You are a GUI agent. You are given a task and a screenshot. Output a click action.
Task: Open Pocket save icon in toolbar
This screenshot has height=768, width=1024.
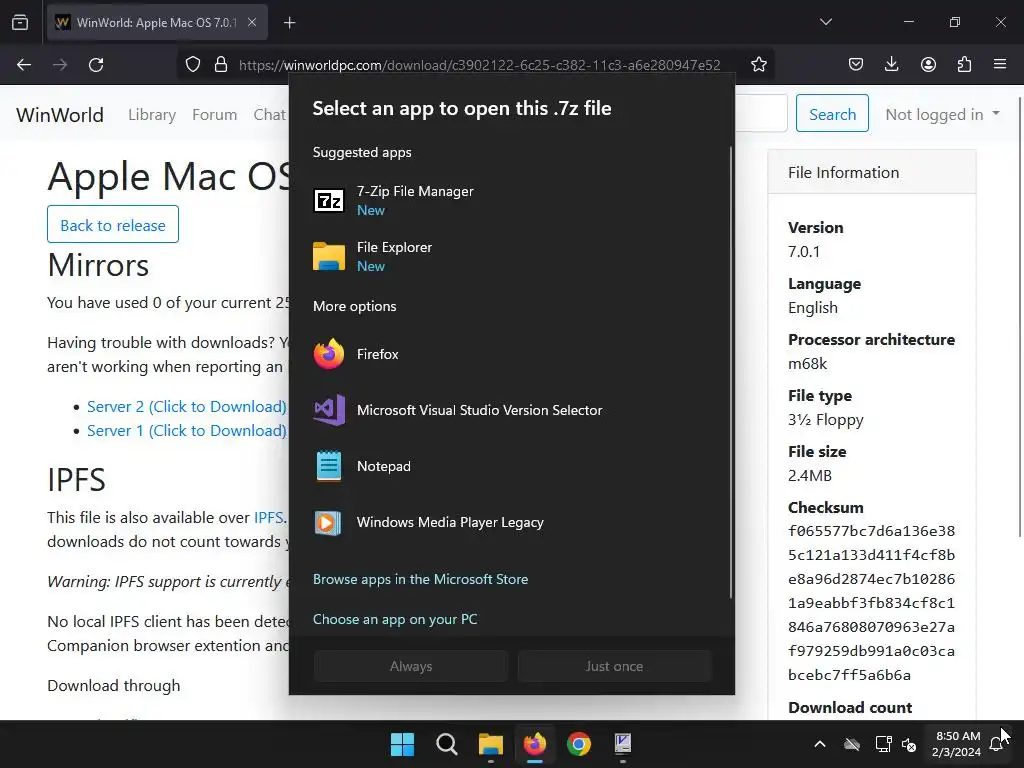click(x=856, y=65)
